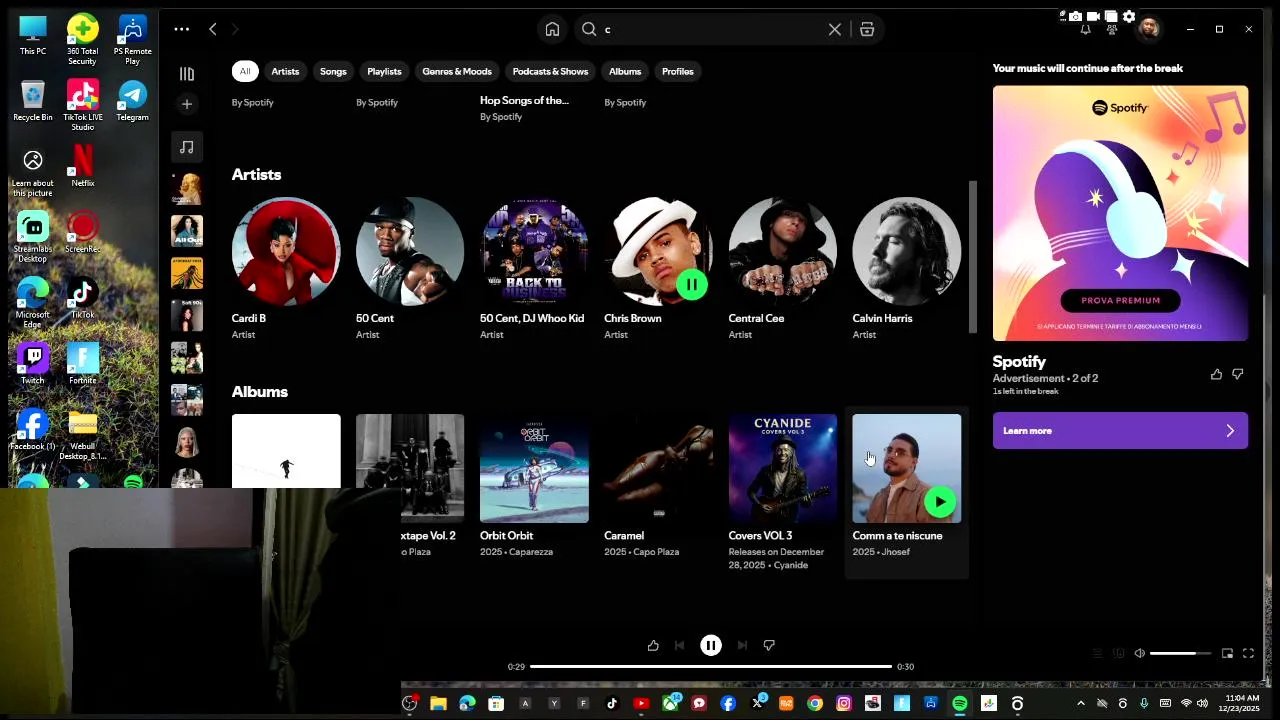Skip to next track
1280x720 pixels.
tap(742, 646)
